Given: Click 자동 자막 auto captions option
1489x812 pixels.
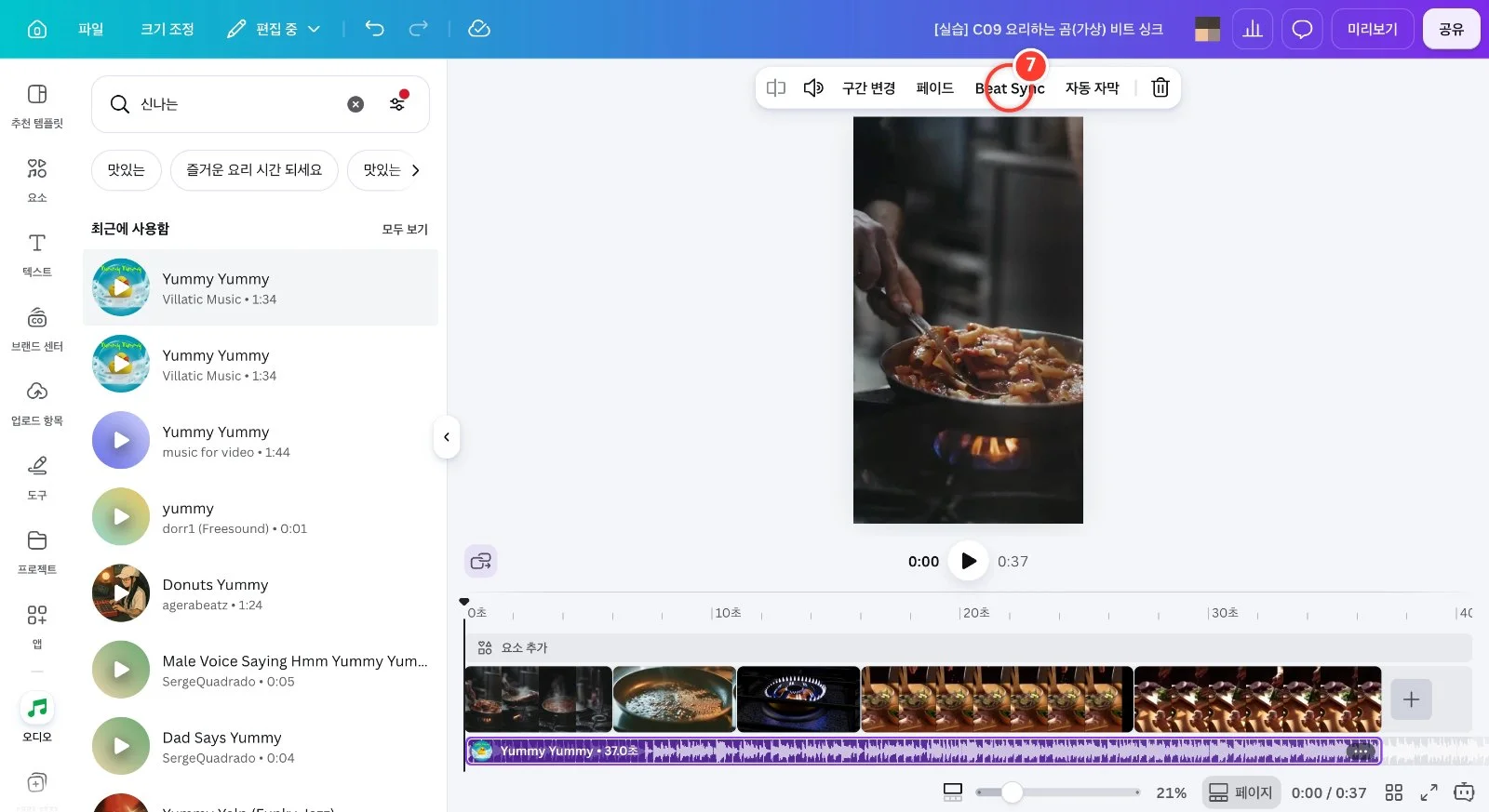Looking at the screenshot, I should [x=1093, y=88].
